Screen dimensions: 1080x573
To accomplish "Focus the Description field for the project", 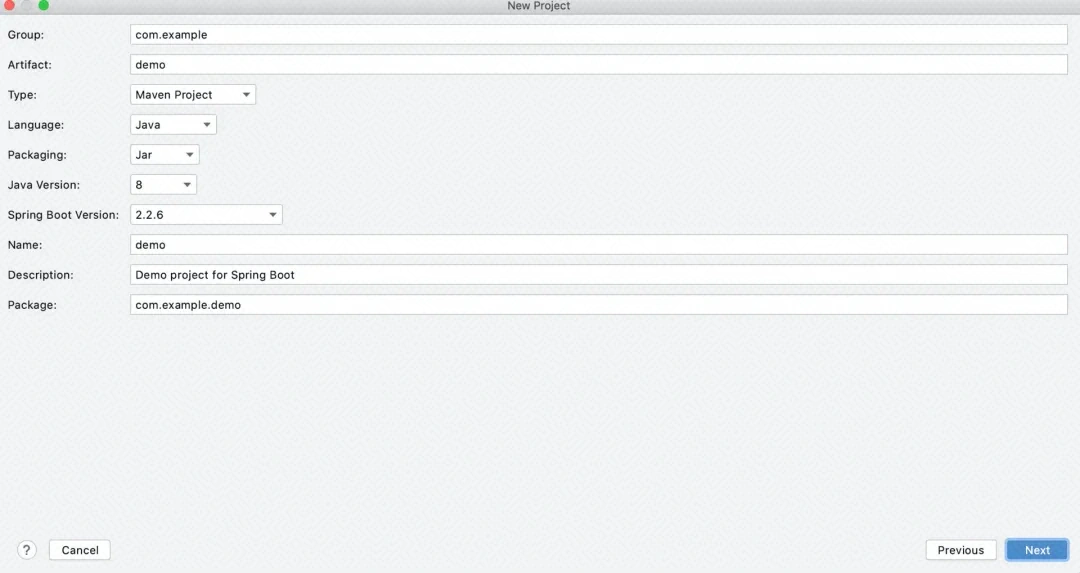I will coord(599,275).
